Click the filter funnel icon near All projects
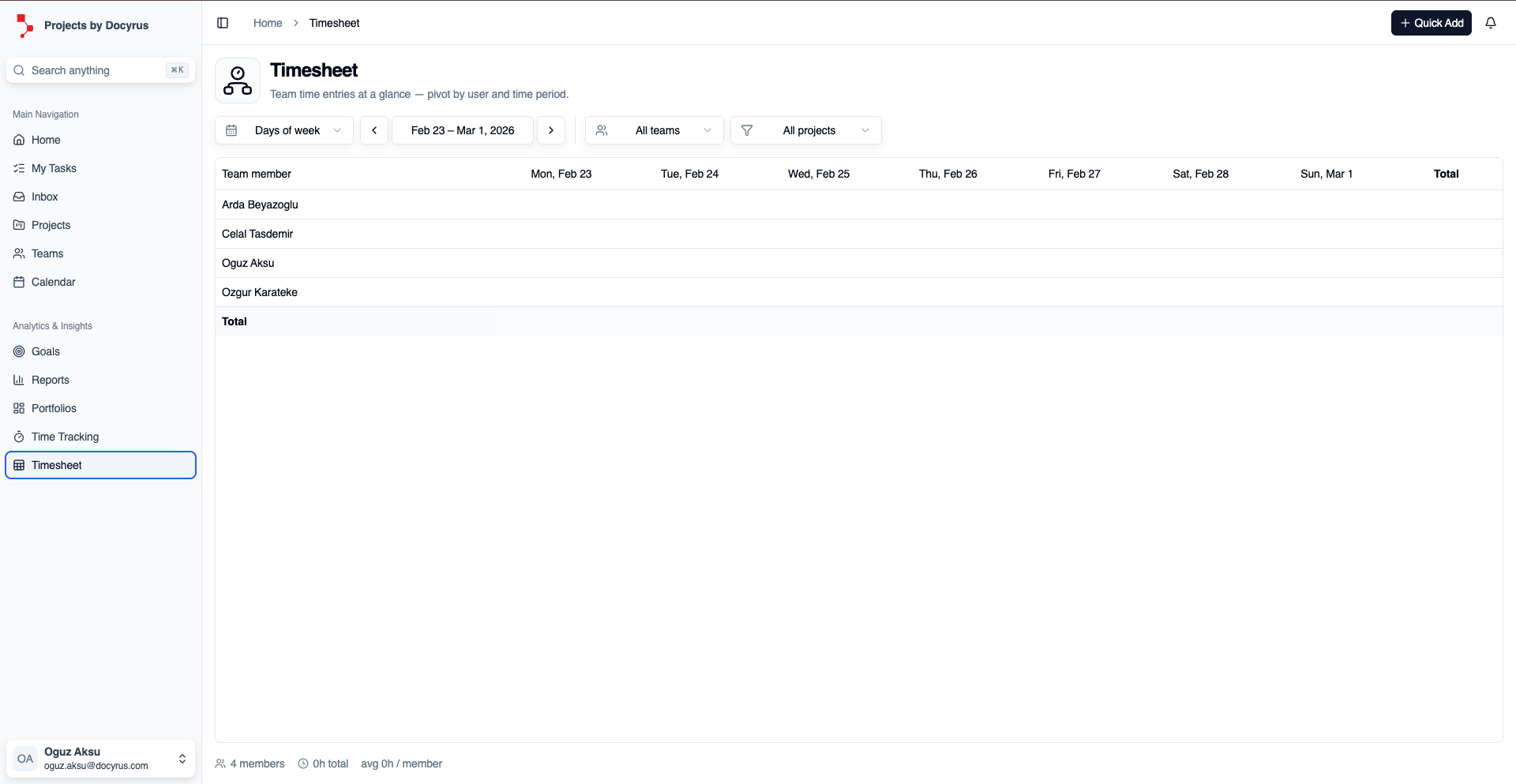The height and width of the screenshot is (784, 1516). click(747, 130)
